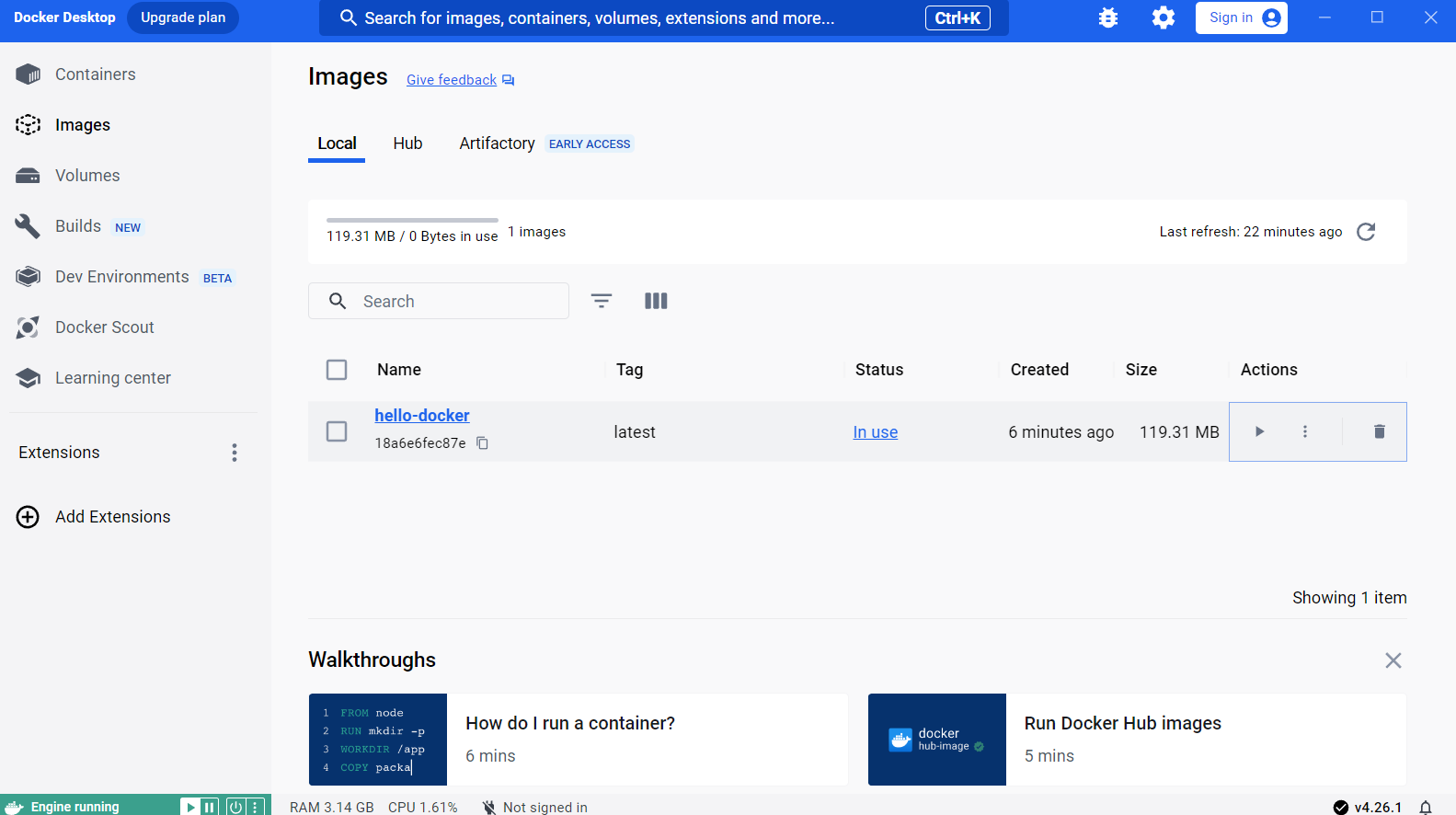Click the Sign in button

click(x=1242, y=17)
